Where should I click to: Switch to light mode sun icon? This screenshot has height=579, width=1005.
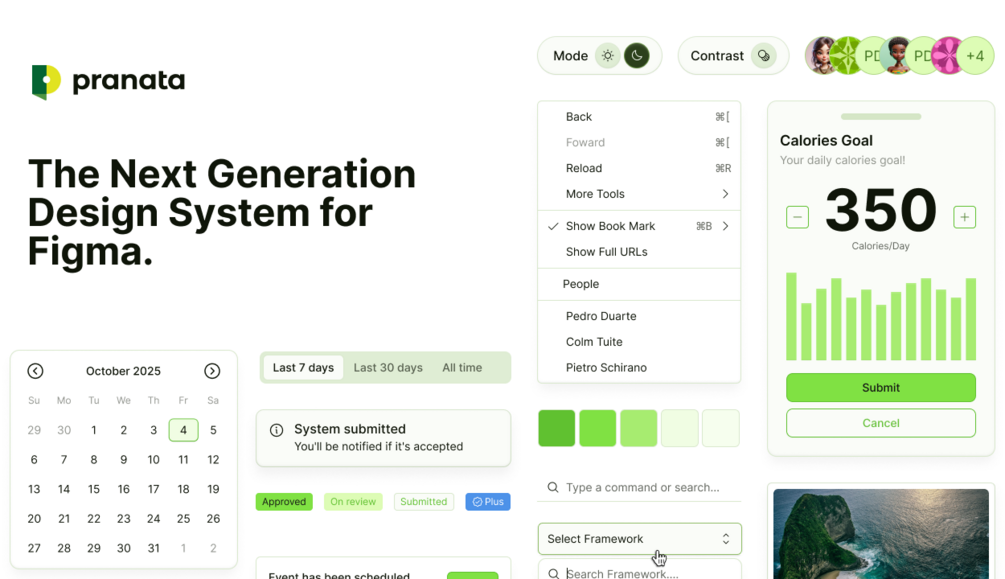point(608,56)
